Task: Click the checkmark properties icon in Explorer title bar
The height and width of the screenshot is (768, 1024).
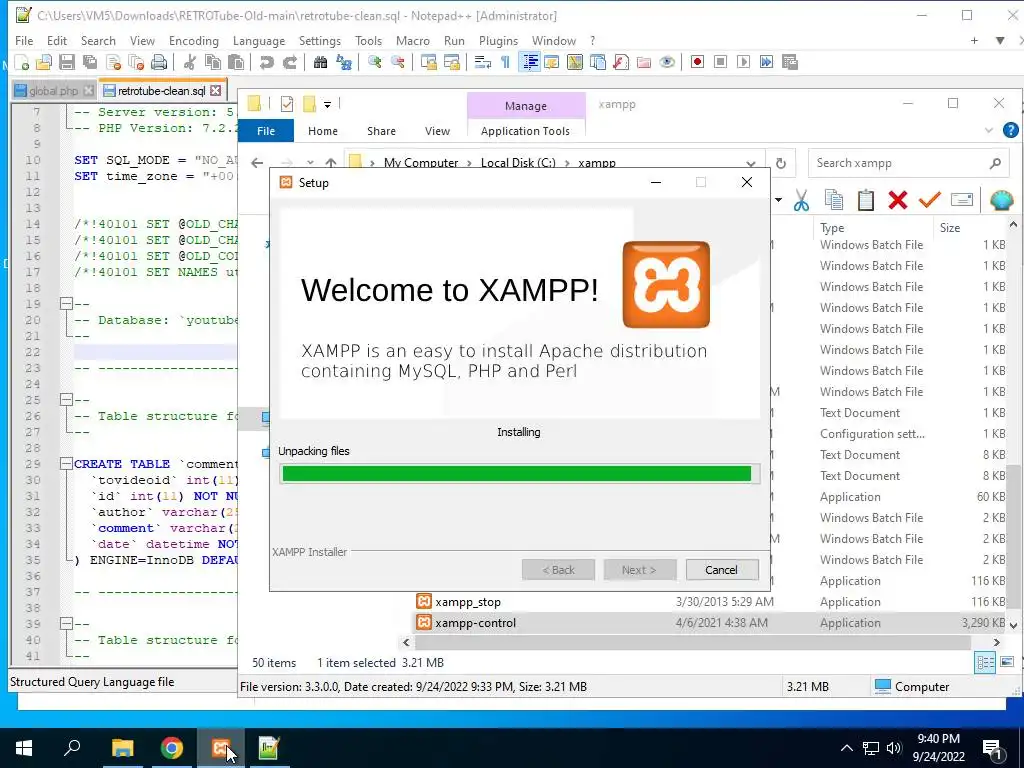Action: coord(287,103)
